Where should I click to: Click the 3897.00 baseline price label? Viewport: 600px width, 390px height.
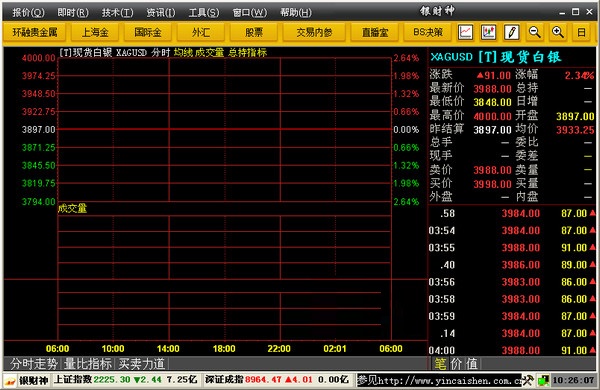[x=38, y=130]
